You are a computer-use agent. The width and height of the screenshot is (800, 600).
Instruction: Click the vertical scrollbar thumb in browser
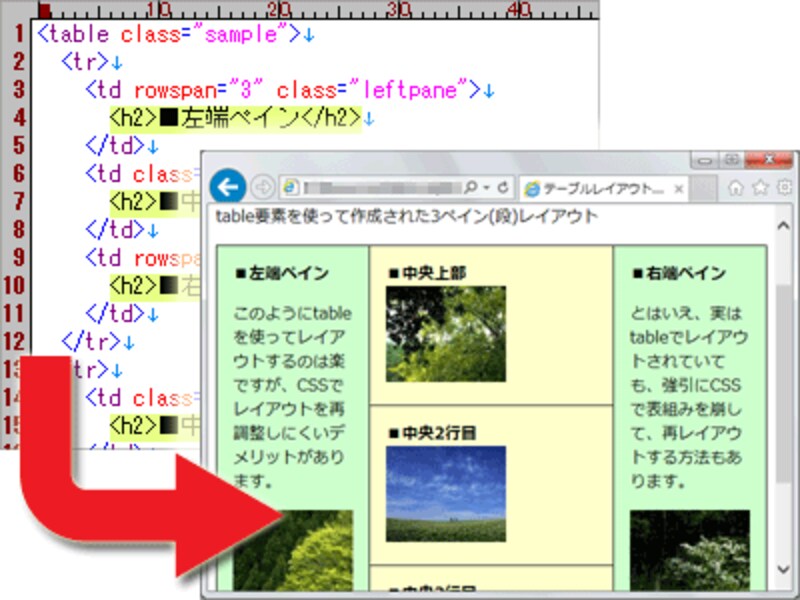coord(783,384)
